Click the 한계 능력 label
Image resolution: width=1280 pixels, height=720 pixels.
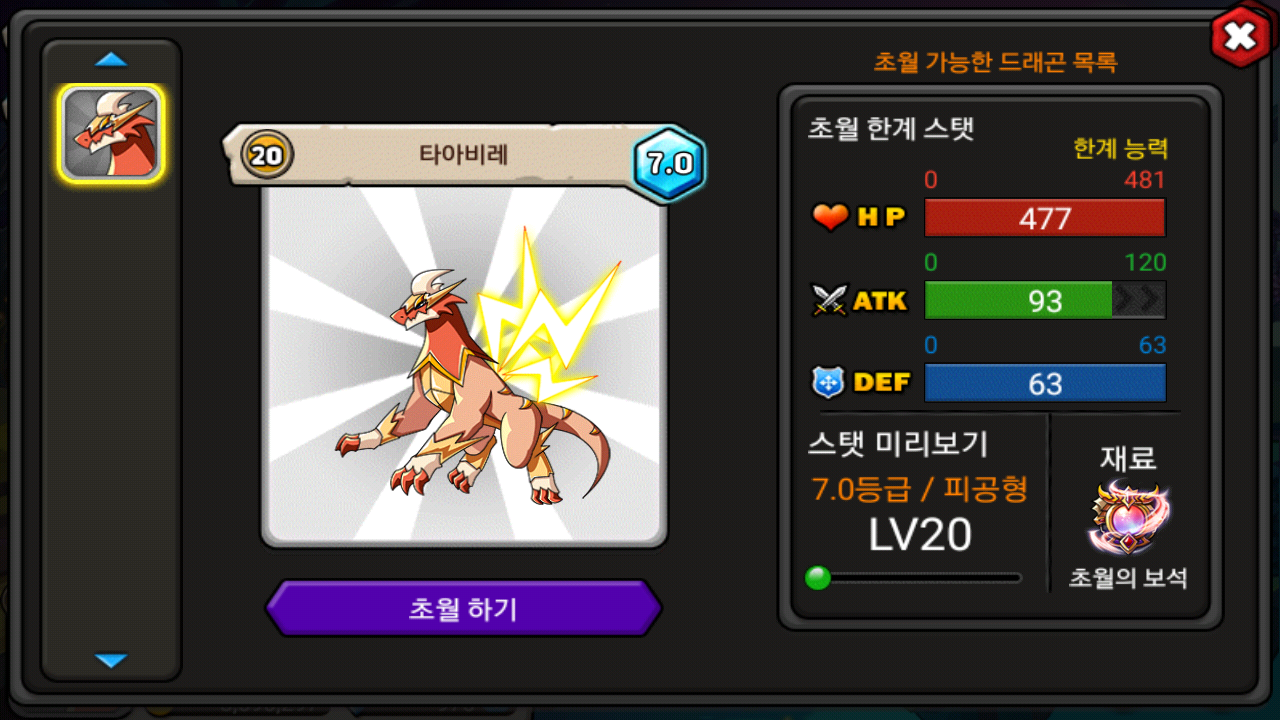(x=1120, y=149)
